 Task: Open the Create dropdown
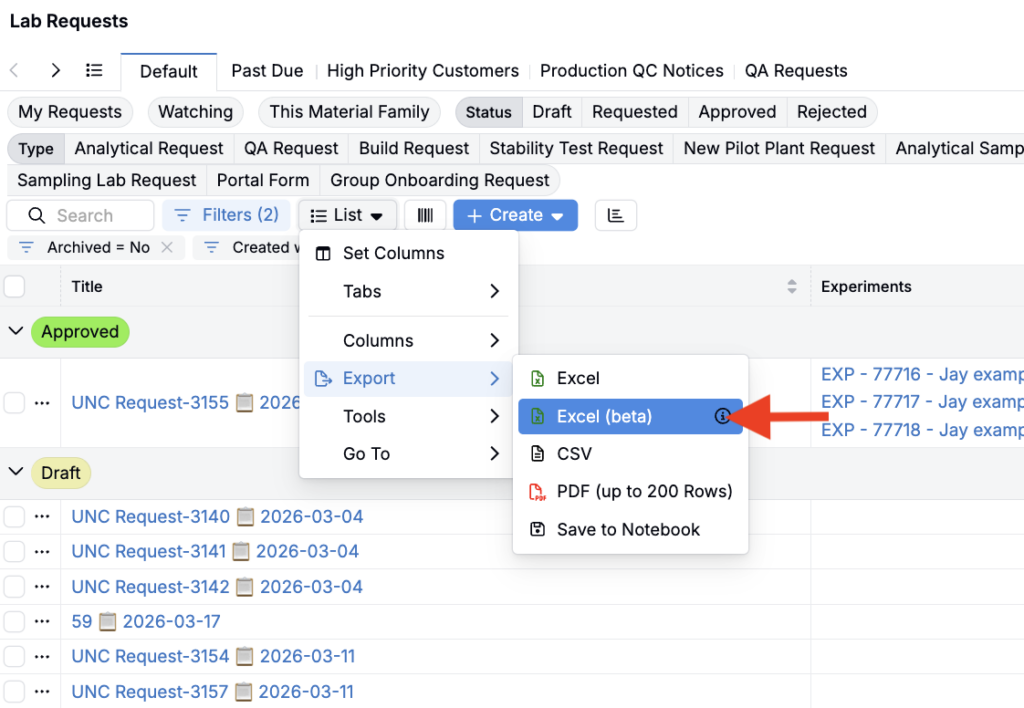(515, 215)
